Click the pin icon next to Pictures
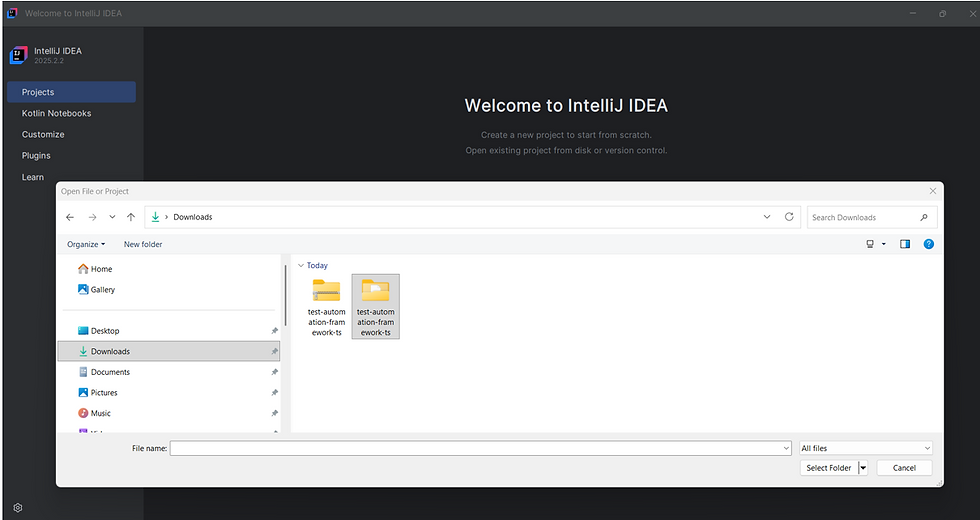Viewport: 980px width, 520px height. click(274, 392)
